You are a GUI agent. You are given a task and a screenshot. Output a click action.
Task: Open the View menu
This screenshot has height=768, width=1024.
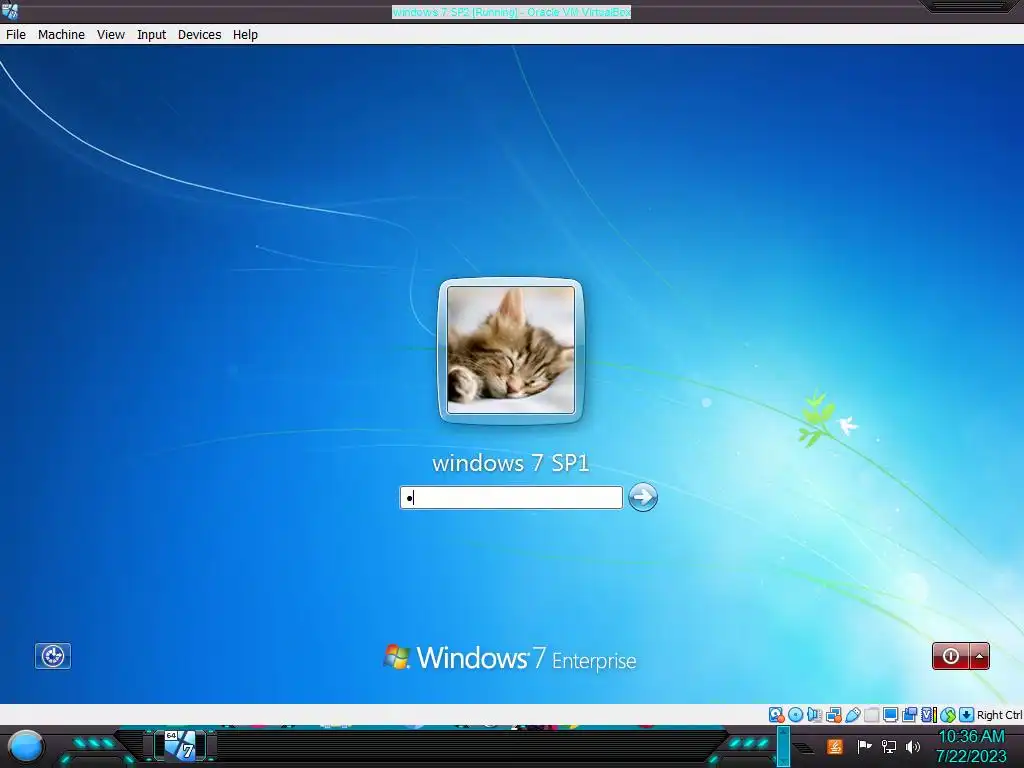(x=111, y=35)
